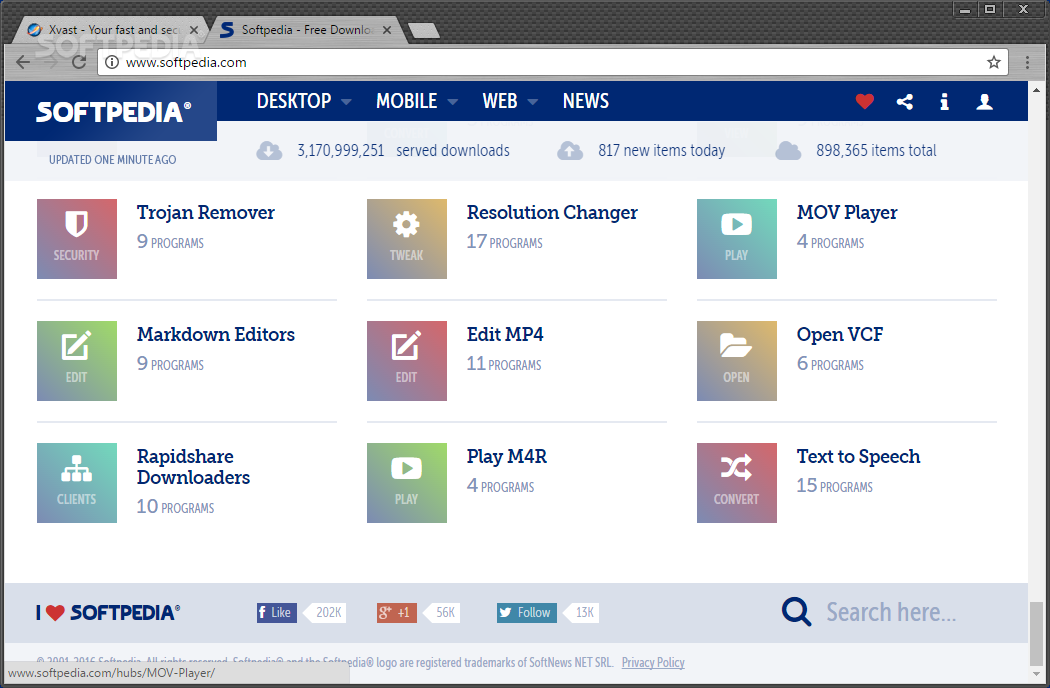Viewport: 1050px width, 688px height.
Task: Open the user account icon
Action: point(984,101)
